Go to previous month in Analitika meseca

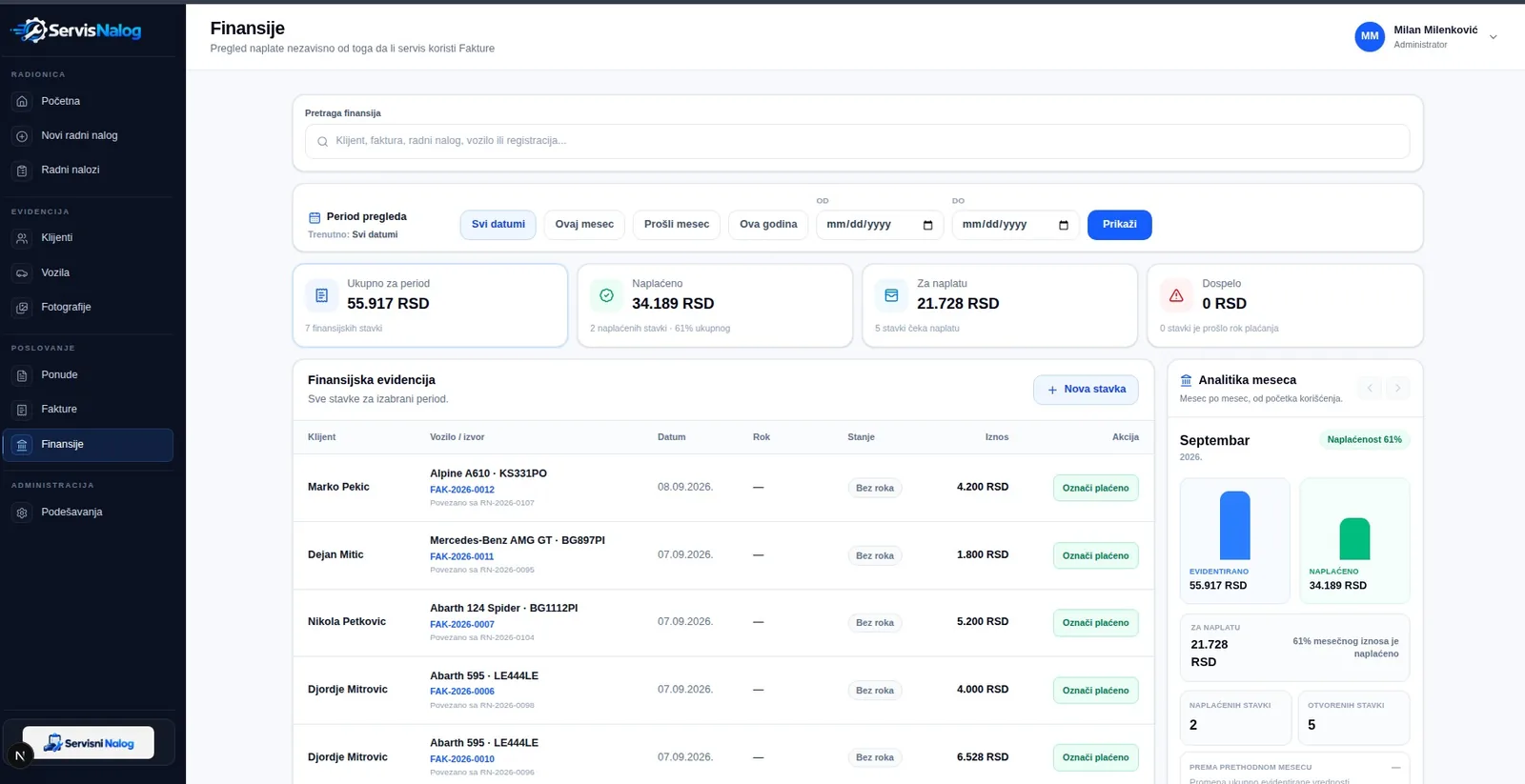coord(1370,388)
